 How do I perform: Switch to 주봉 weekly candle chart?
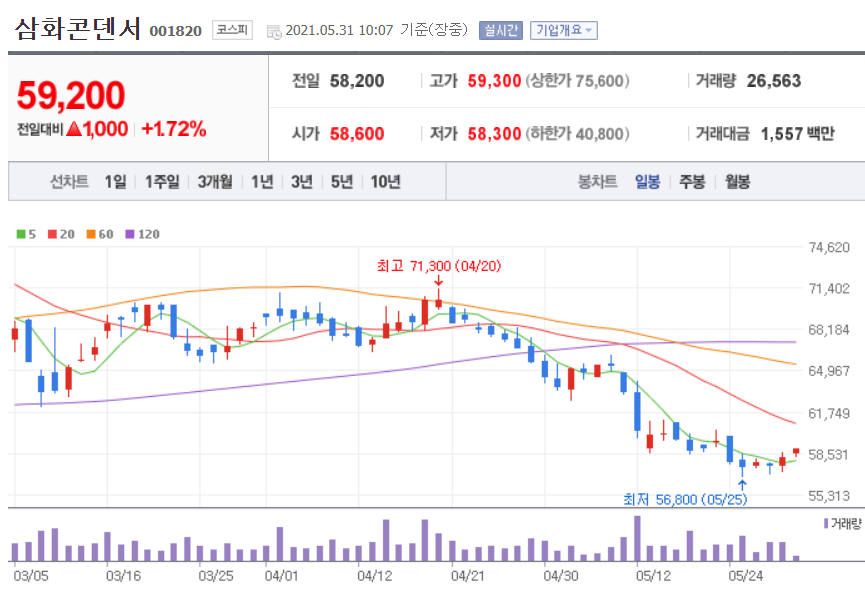[692, 182]
